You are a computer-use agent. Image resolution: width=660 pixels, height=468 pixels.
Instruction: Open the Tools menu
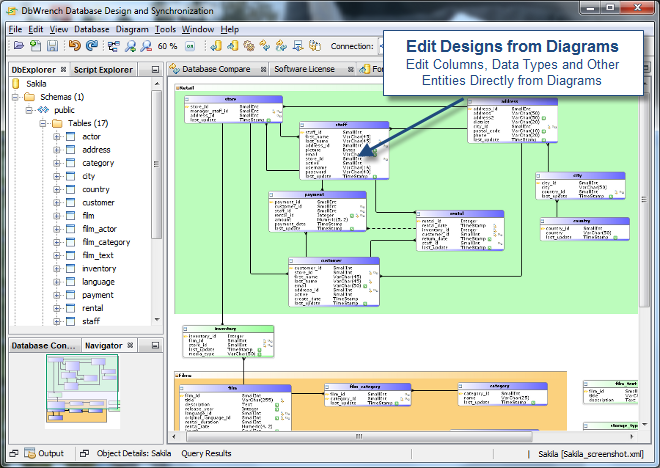click(x=166, y=29)
